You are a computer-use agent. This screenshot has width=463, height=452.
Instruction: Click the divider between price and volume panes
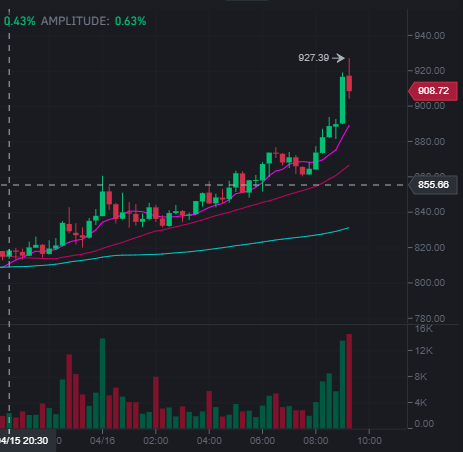click(229, 324)
